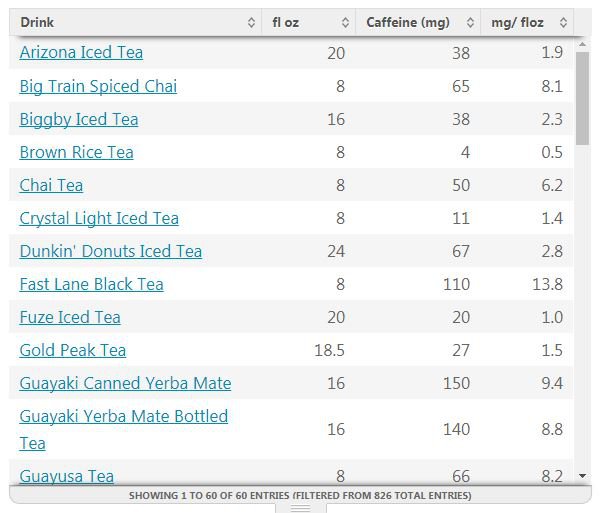Open Gold Peak Tea link

(x=73, y=350)
